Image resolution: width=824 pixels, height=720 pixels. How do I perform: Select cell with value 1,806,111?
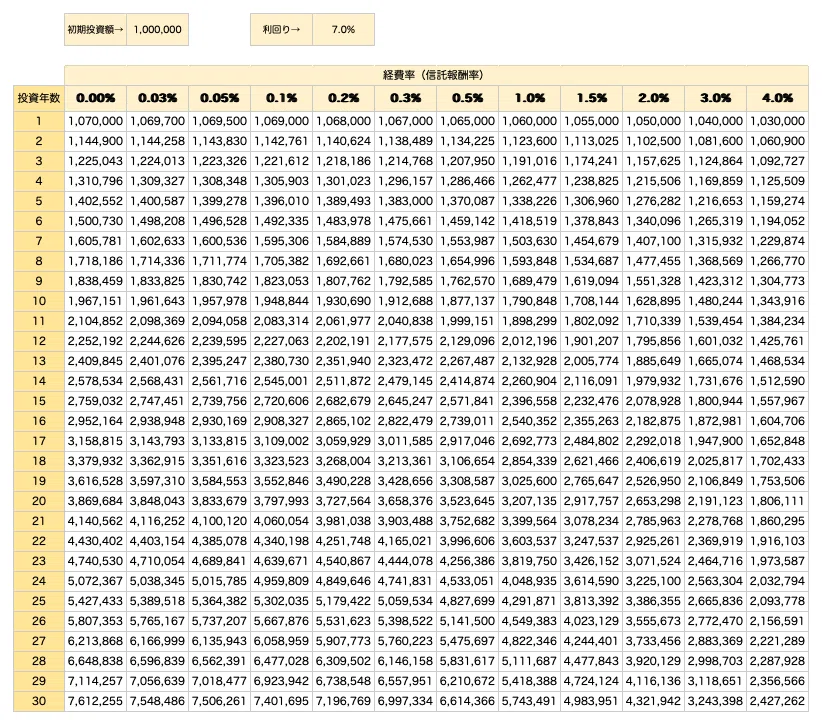(777, 501)
